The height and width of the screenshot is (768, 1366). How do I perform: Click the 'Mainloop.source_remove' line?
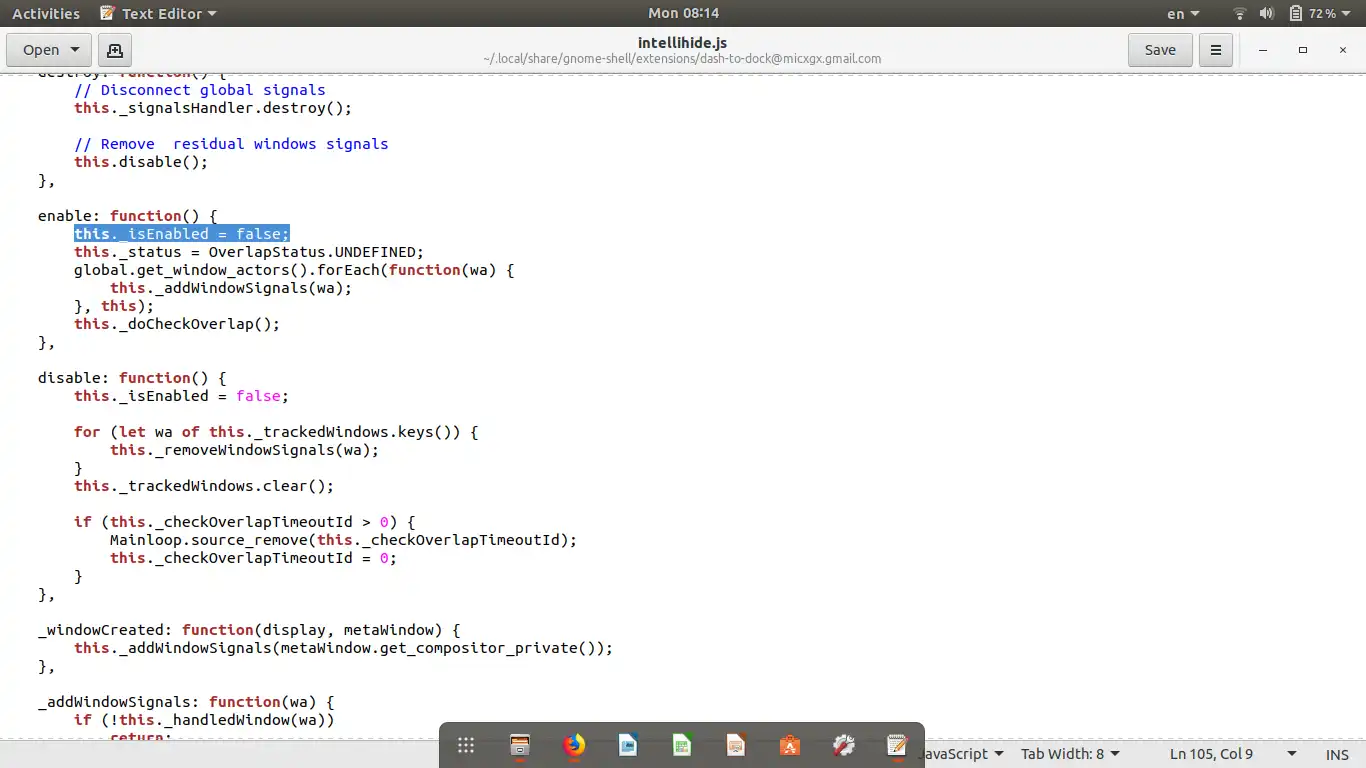(x=344, y=540)
